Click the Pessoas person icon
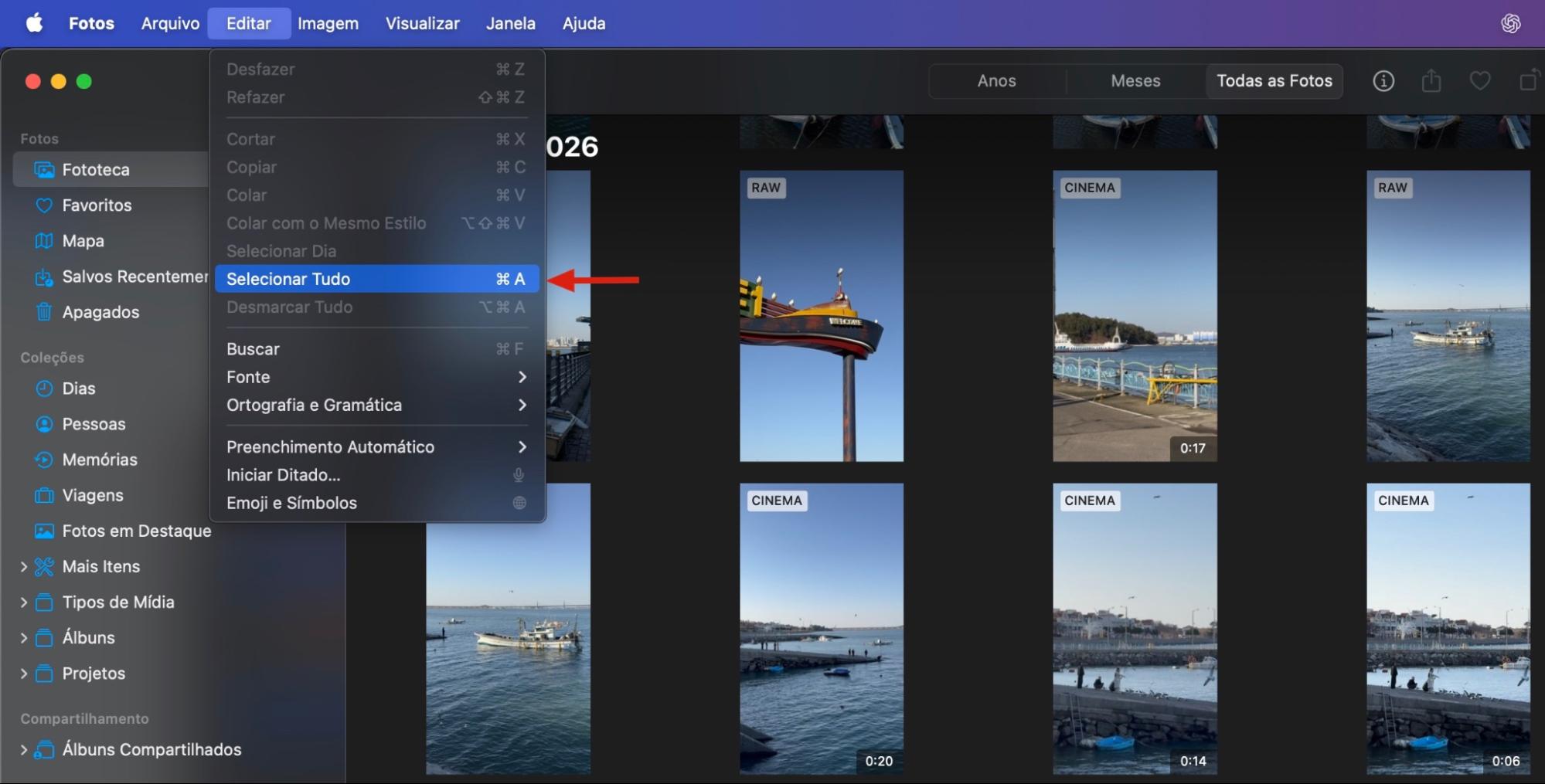This screenshot has height=784, width=1545. (45, 424)
